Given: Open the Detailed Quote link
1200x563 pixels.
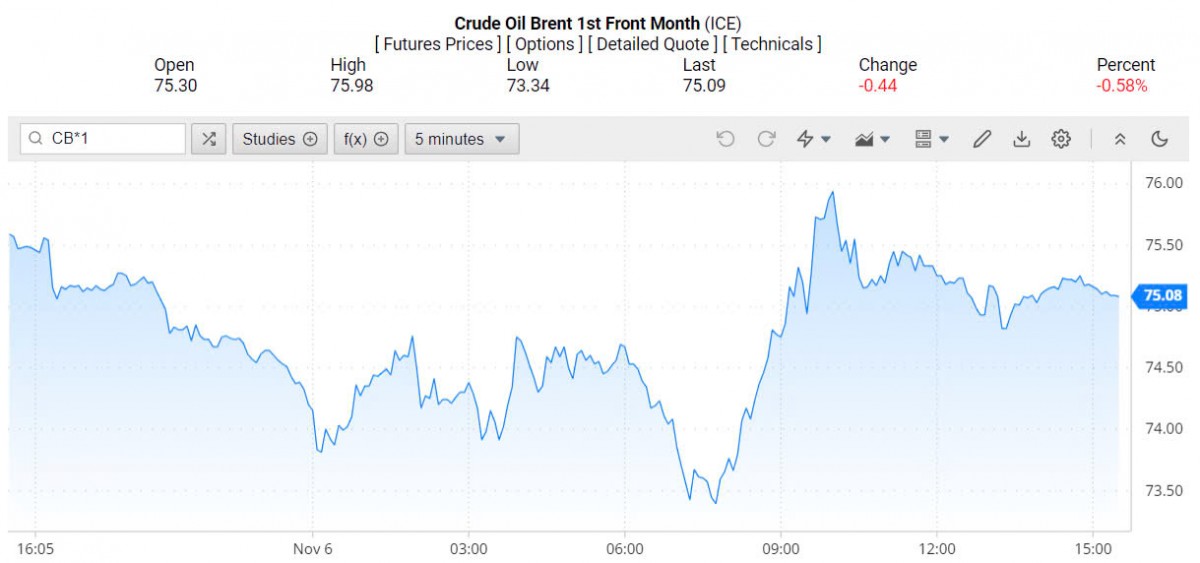Looking at the screenshot, I should click(x=652, y=44).
